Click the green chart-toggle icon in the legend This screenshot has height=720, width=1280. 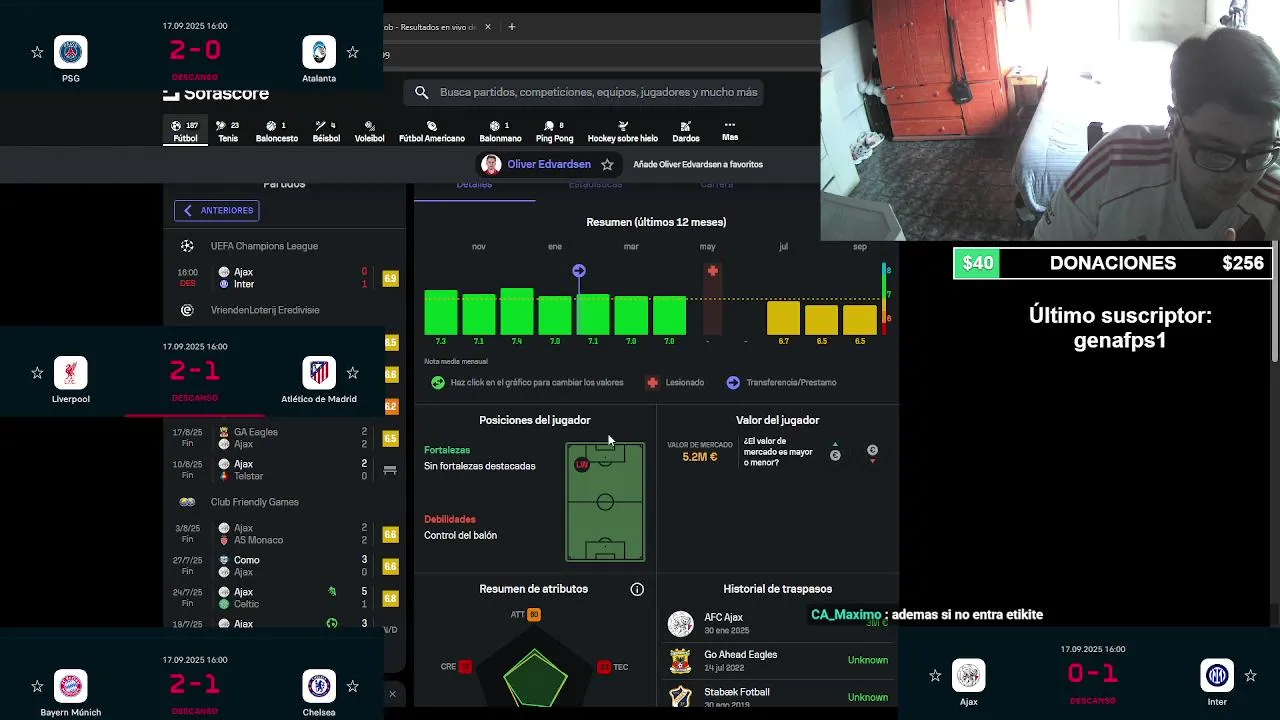pos(437,382)
